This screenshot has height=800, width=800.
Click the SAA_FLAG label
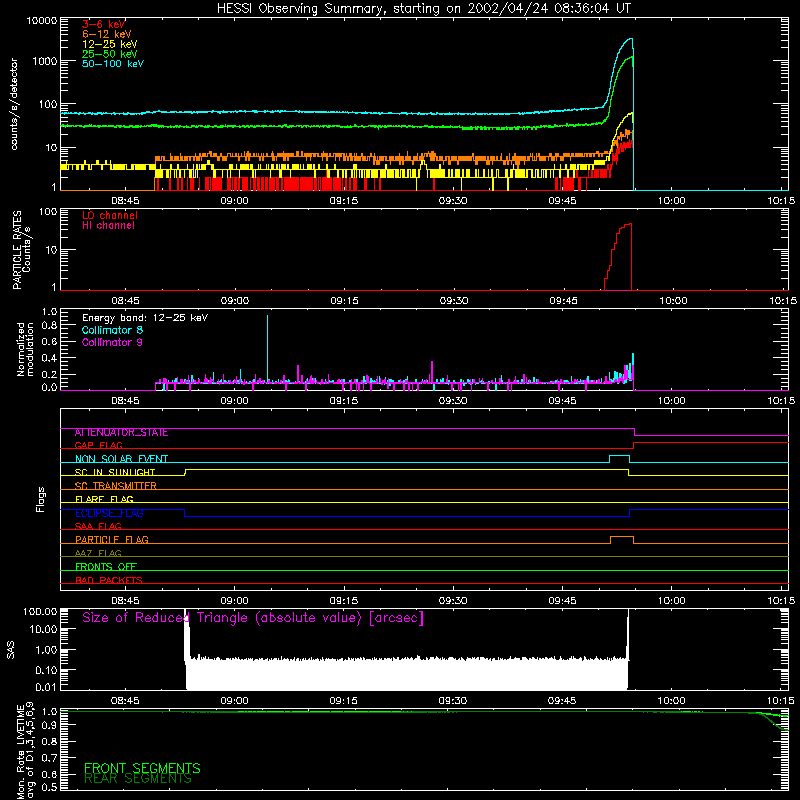point(98,526)
